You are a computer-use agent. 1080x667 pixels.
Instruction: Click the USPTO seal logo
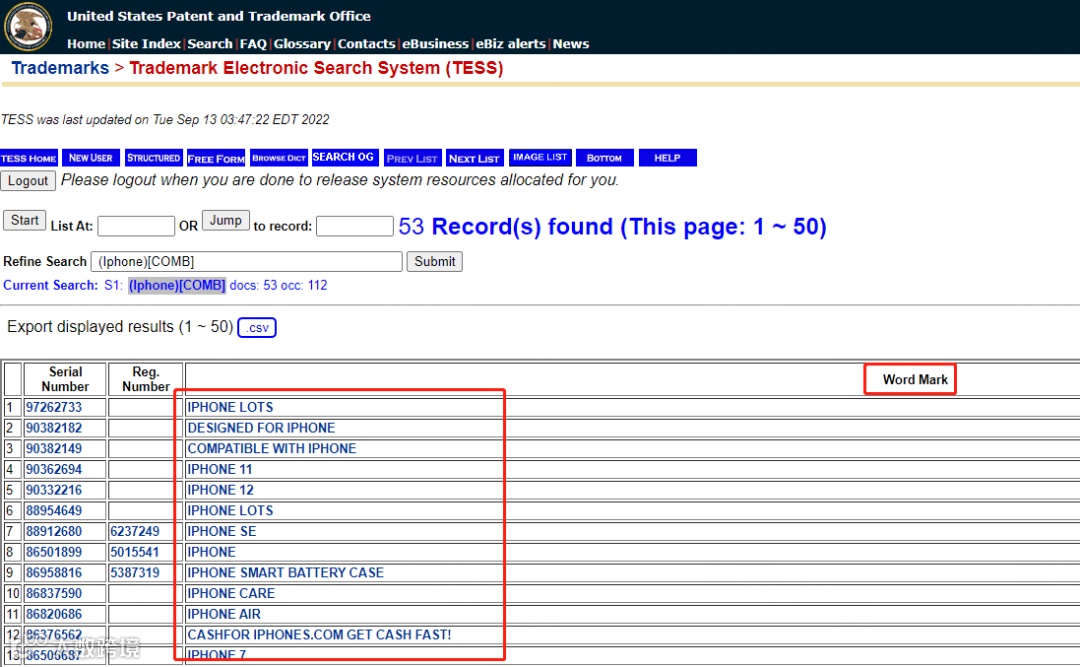[28, 26]
